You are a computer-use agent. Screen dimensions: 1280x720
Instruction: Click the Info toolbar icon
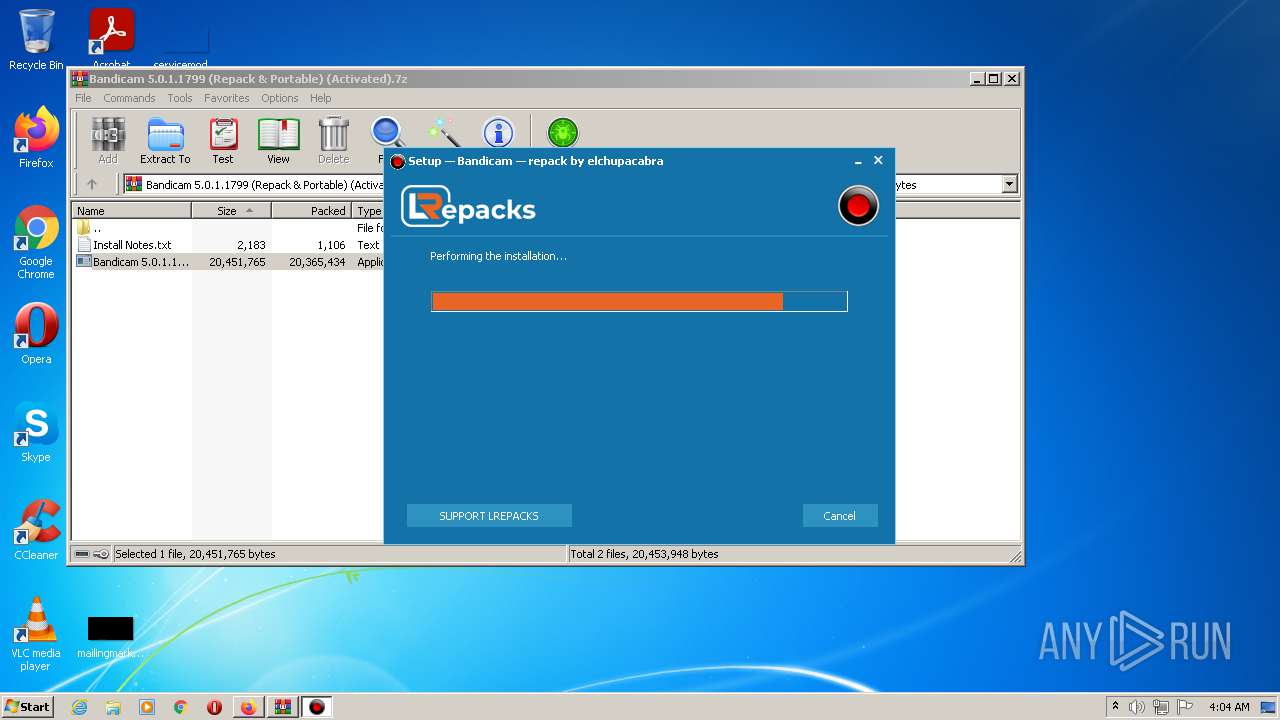[x=498, y=131]
